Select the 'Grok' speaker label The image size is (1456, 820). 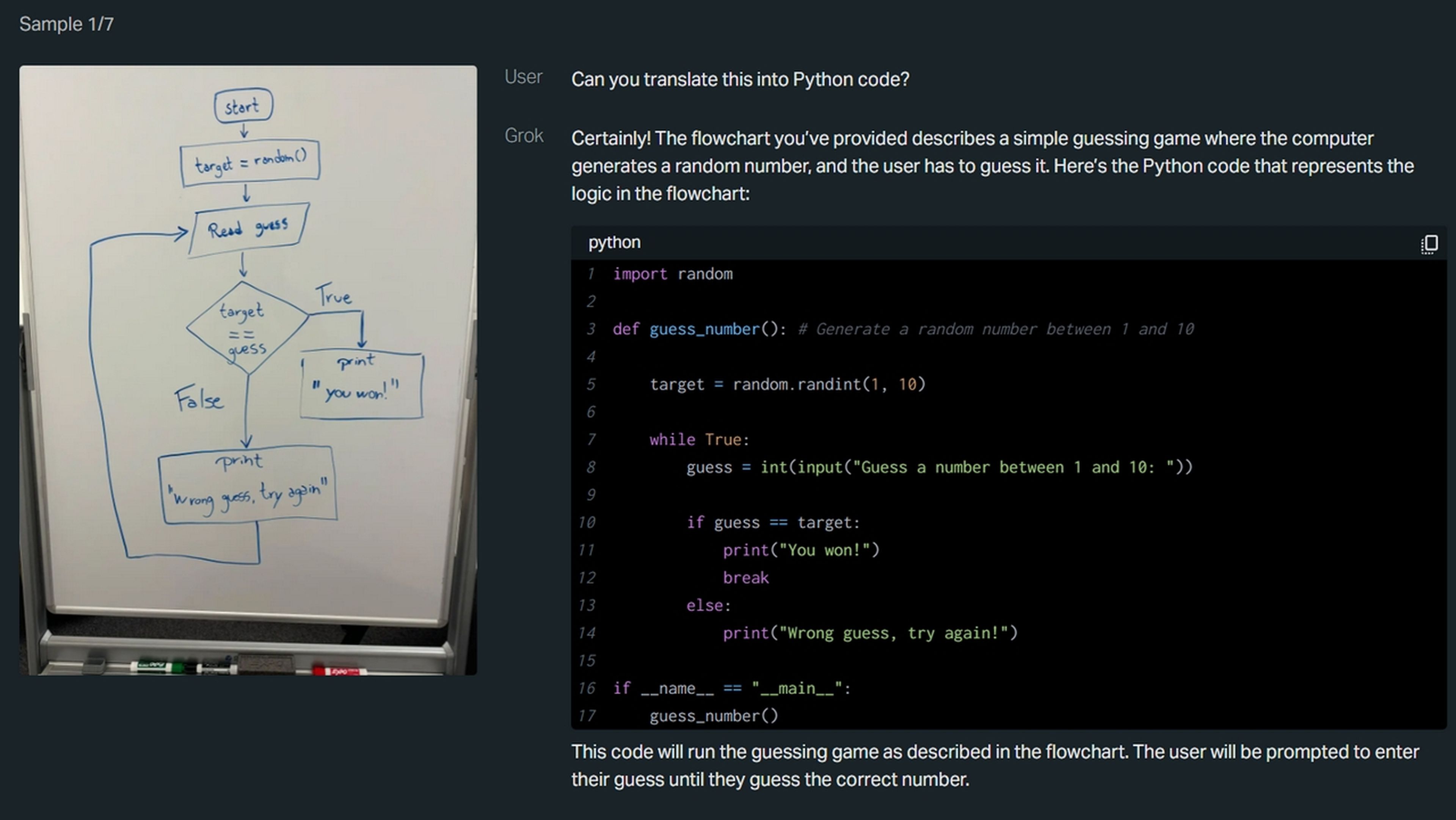[x=523, y=136]
